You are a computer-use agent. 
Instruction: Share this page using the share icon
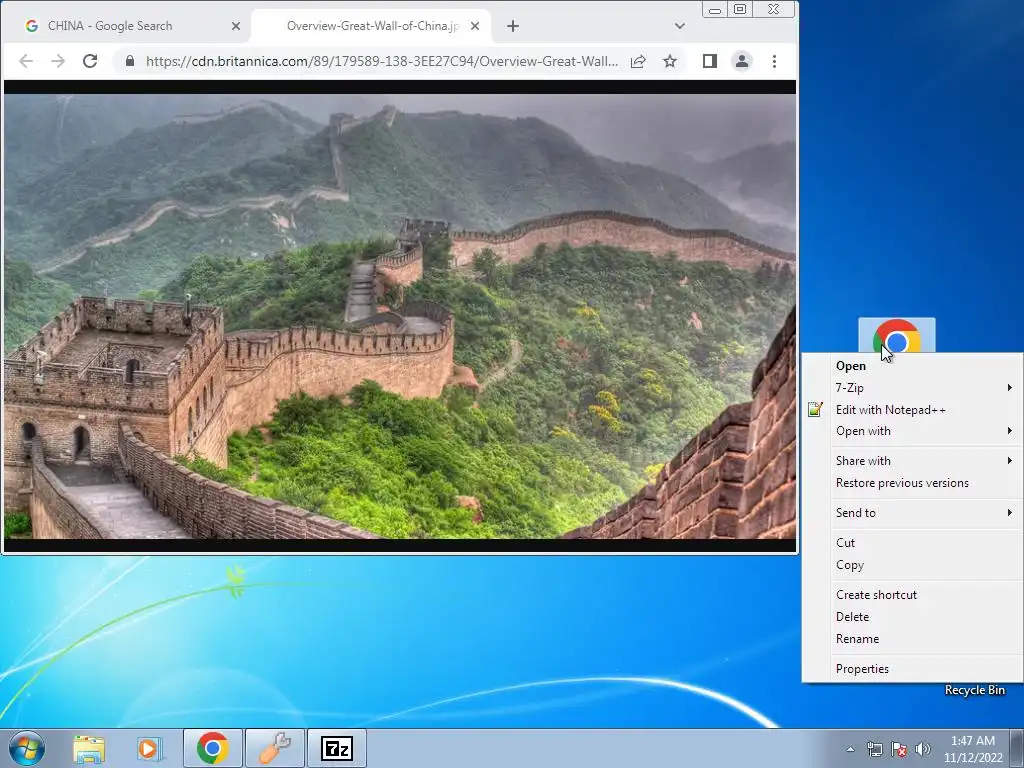coord(638,61)
